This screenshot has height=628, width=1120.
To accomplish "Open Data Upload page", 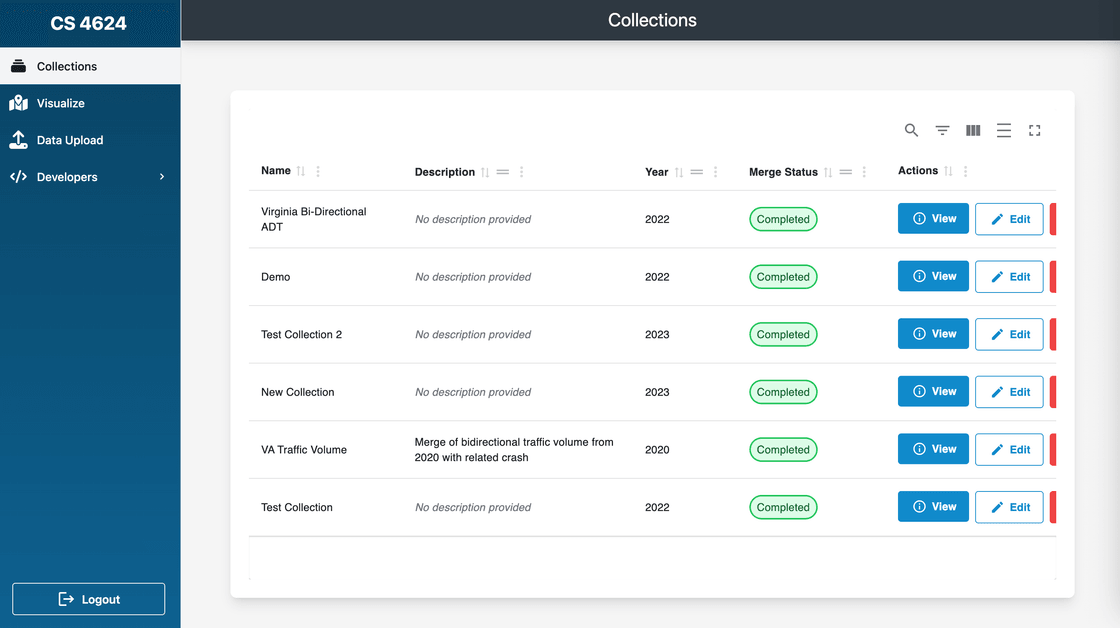I will pos(70,140).
